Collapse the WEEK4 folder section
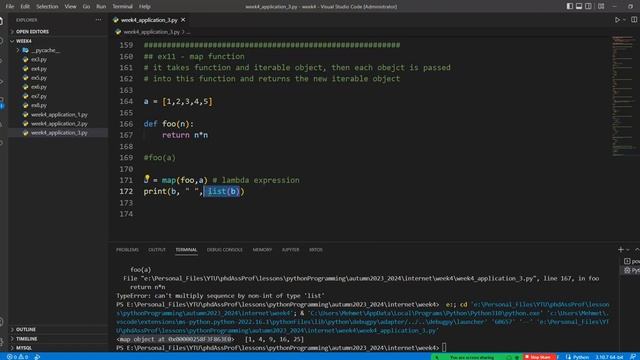Image resolution: width=640 pixels, height=360 pixels. tap(58, 41)
